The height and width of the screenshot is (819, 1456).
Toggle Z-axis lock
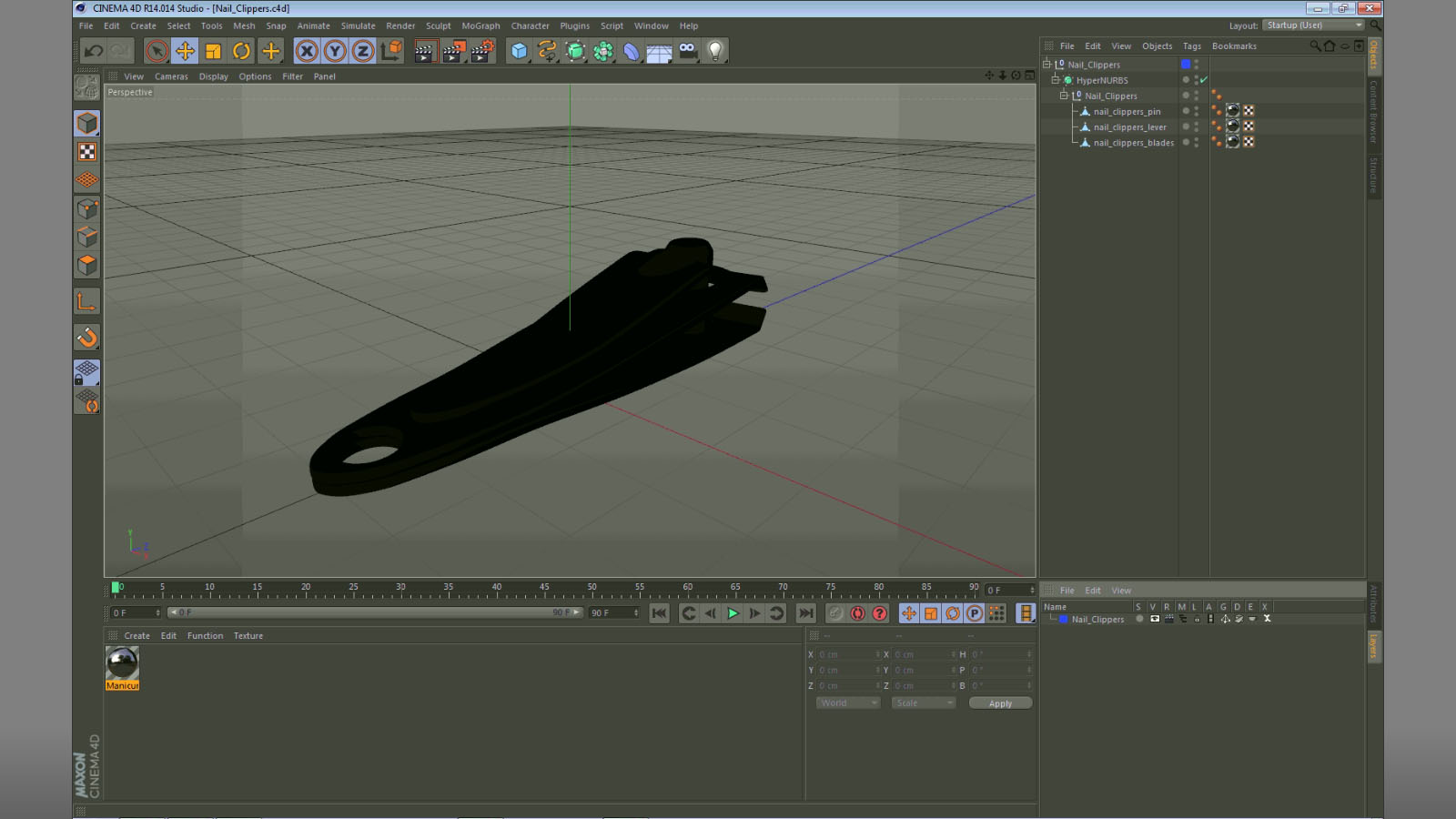click(363, 51)
